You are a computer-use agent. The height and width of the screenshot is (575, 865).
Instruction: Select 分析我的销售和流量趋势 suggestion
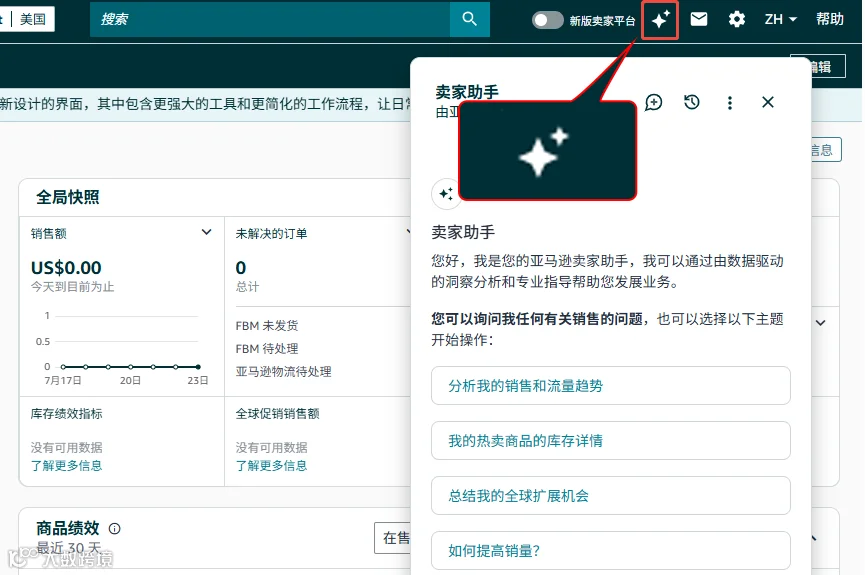[x=610, y=386]
